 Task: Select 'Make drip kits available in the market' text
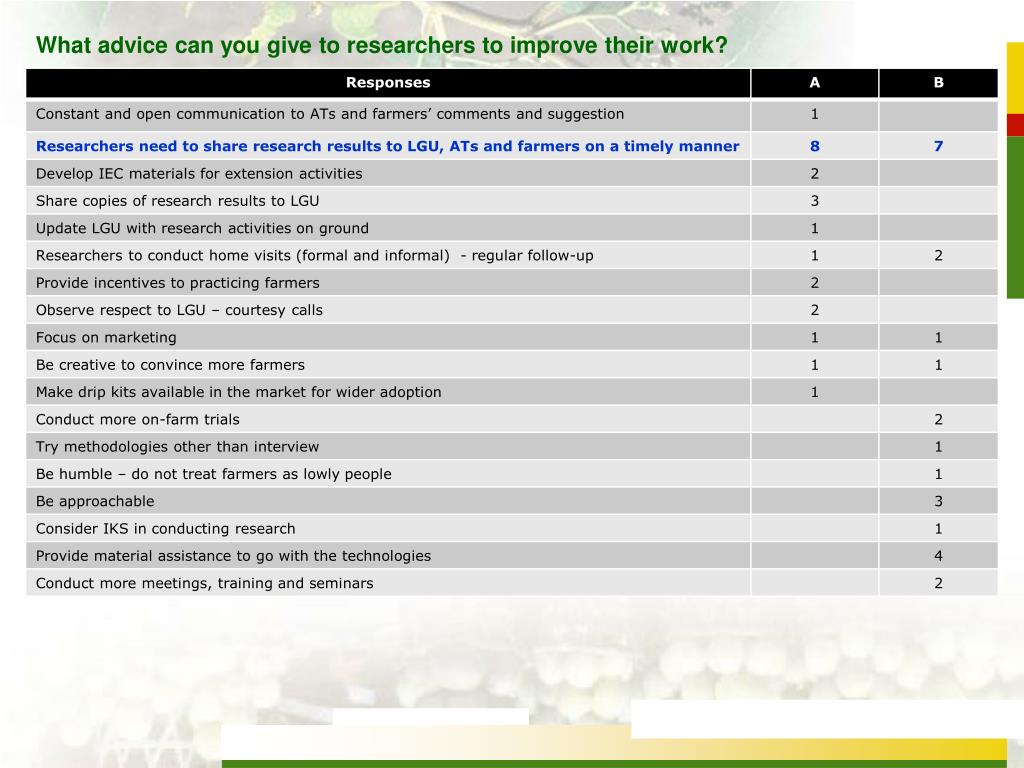(x=238, y=392)
